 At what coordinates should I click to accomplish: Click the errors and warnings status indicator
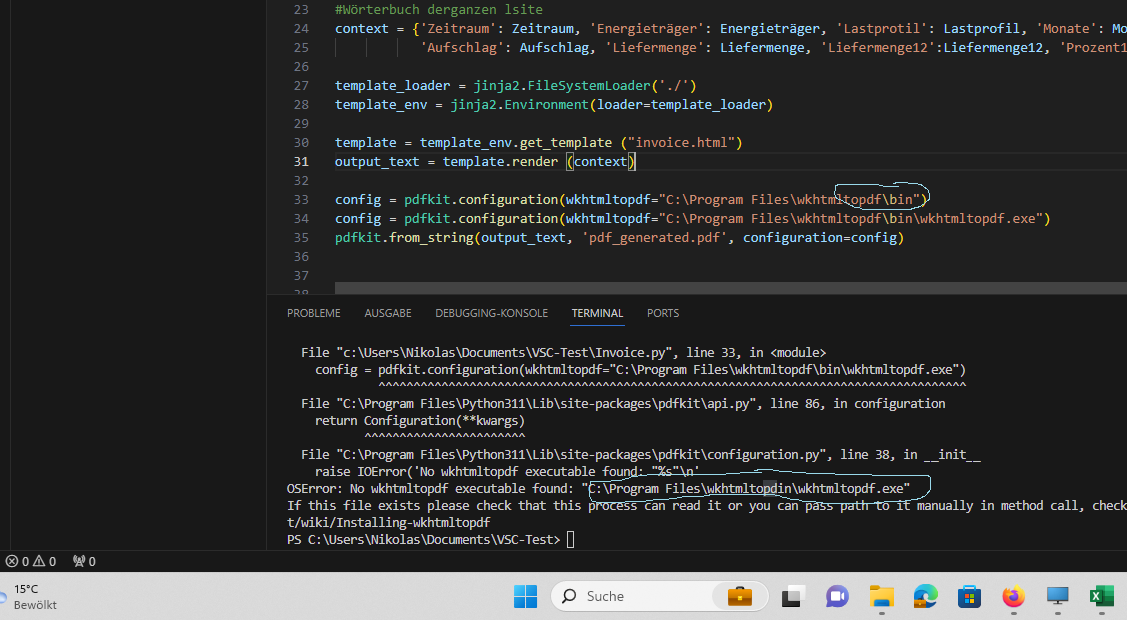click(x=31, y=561)
